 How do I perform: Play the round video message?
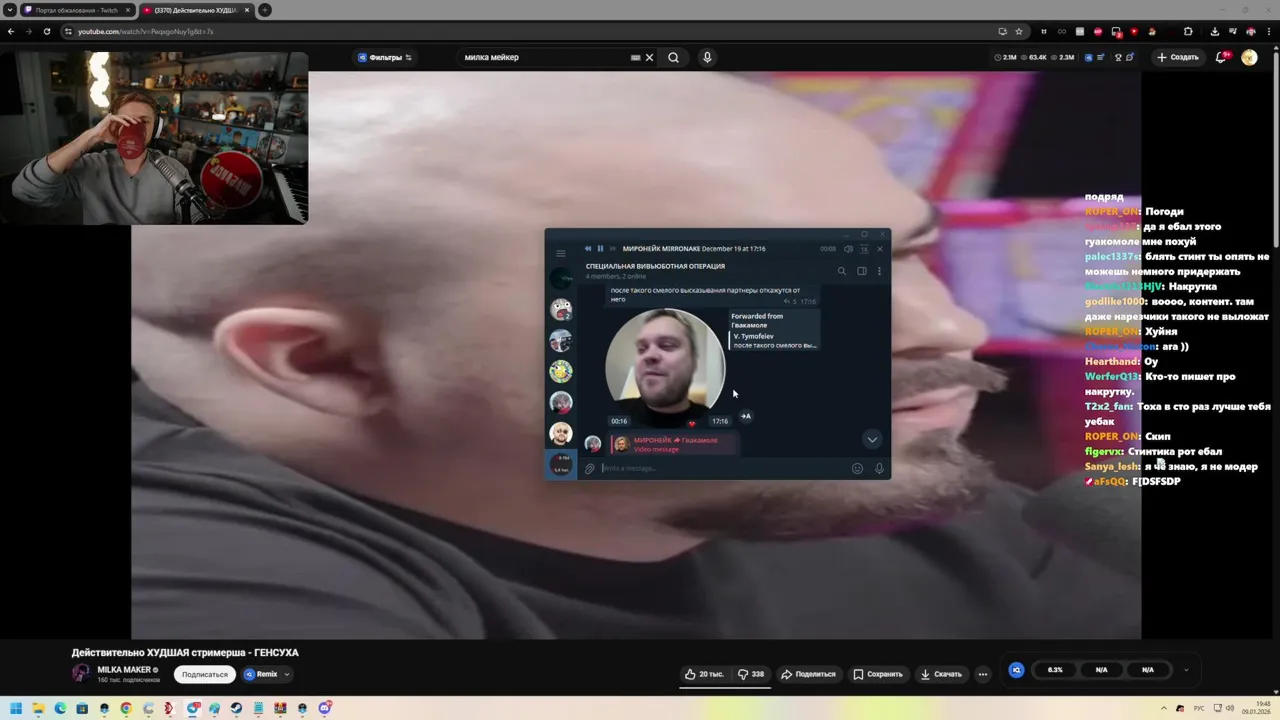(x=665, y=368)
